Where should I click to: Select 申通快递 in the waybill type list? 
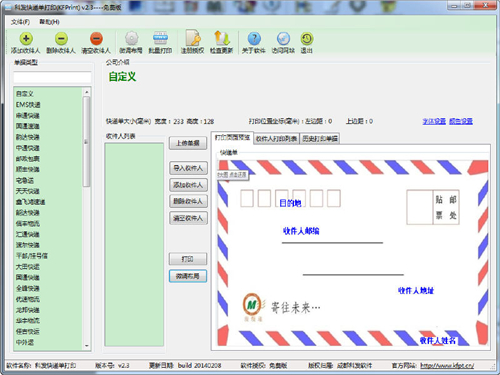point(28,116)
